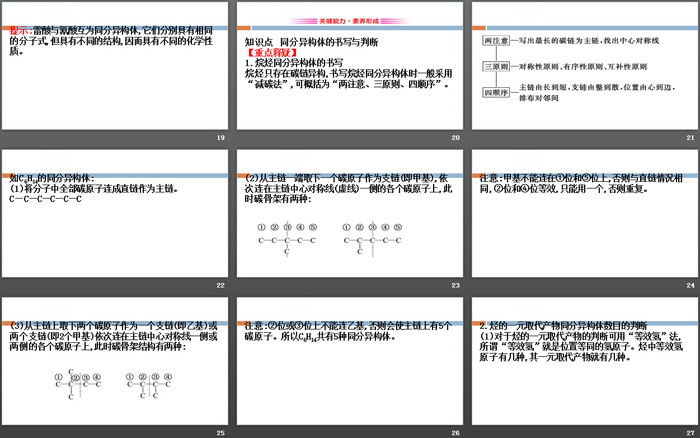Open slide 21 with the bracket diagram

(583, 72)
